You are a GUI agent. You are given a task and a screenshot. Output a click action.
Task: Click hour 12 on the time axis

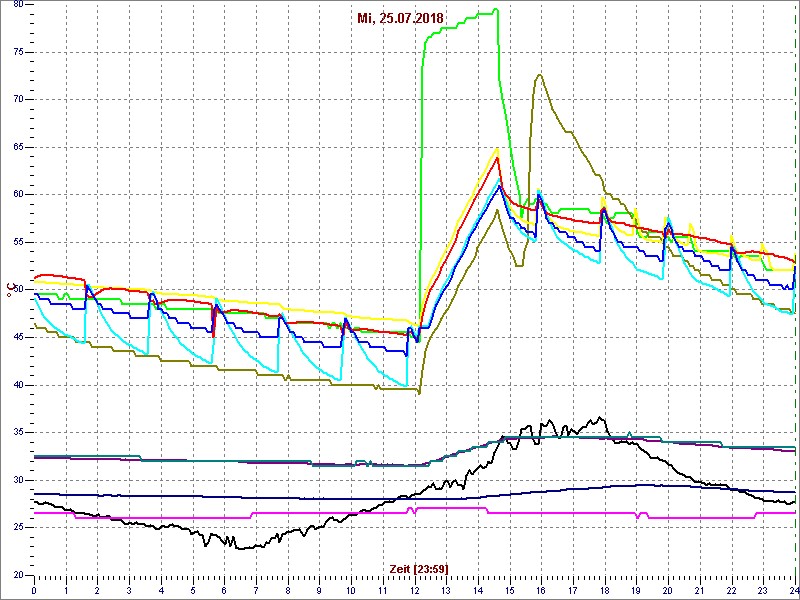point(415,591)
